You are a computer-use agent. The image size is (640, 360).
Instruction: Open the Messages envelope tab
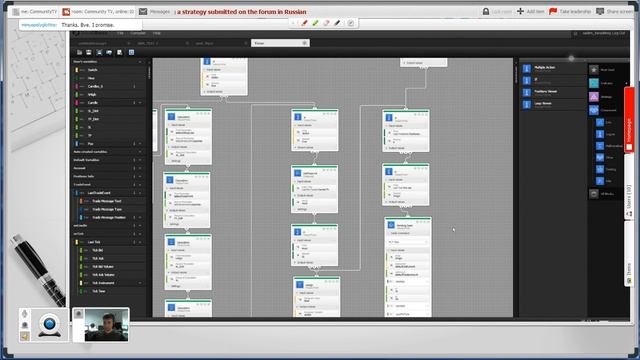coord(154,12)
